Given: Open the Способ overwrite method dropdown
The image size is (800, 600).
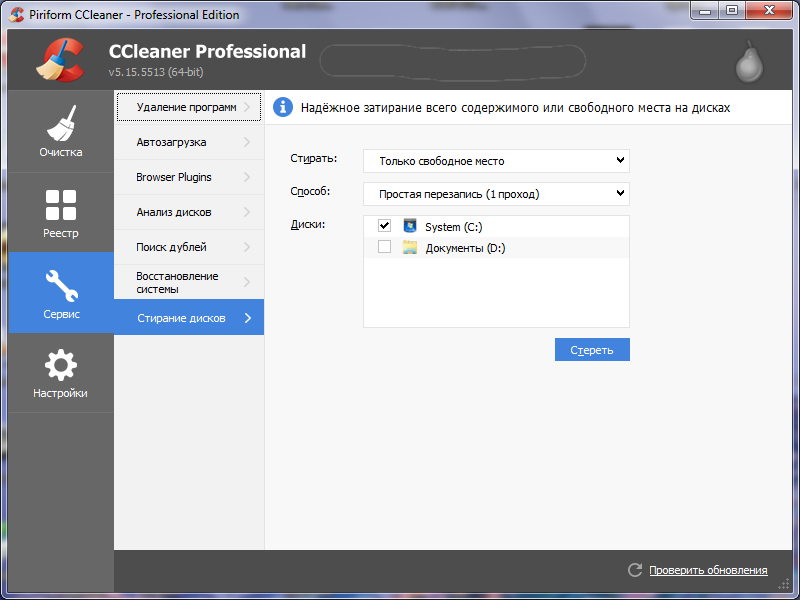Looking at the screenshot, I should pos(496,193).
